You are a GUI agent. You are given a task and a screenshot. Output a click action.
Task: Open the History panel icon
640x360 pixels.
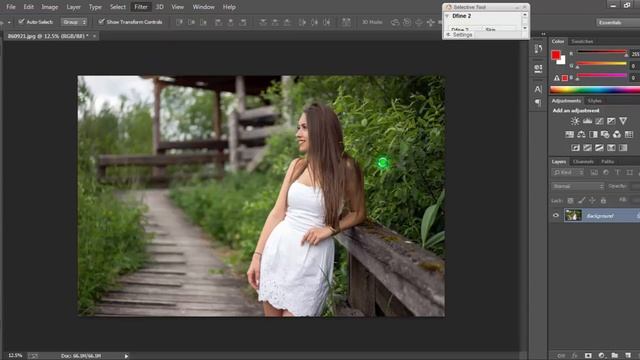pyautogui.click(x=538, y=49)
